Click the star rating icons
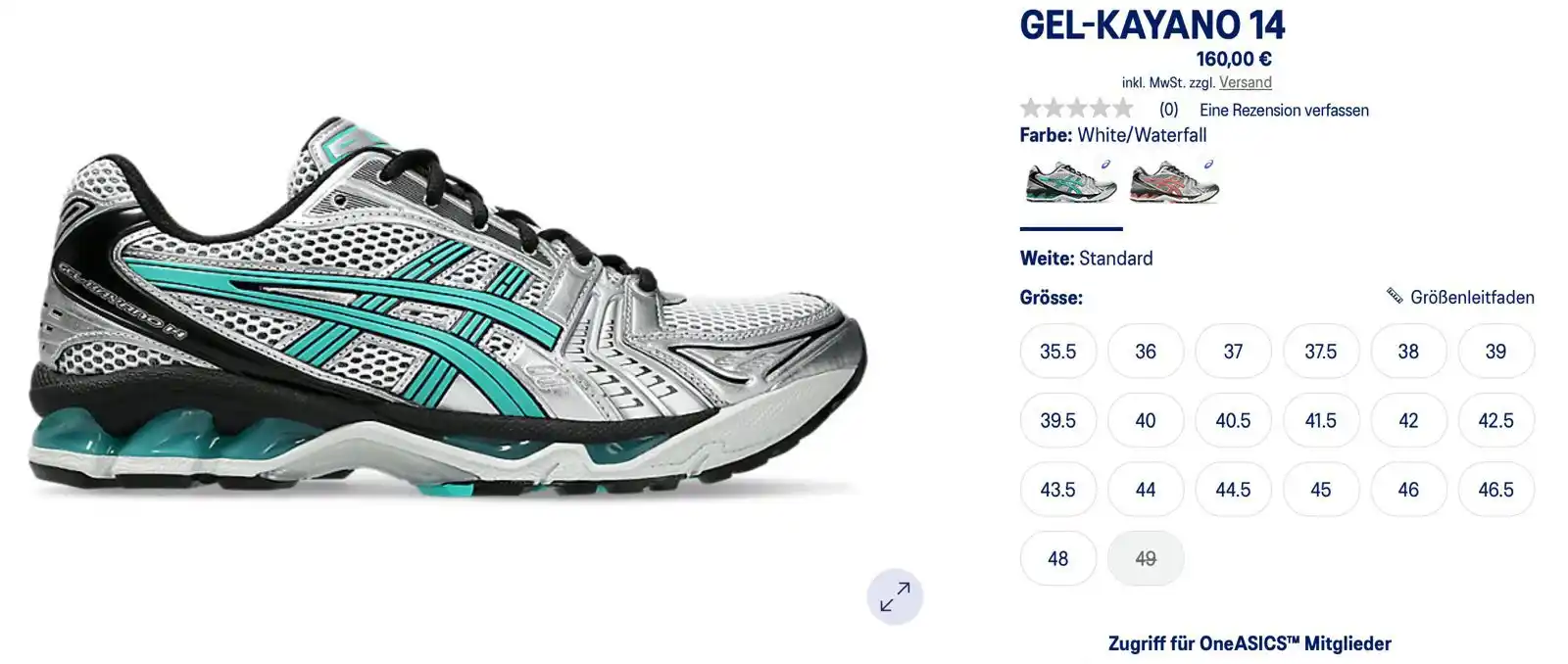The height and width of the screenshot is (664, 1568). pos(1076,109)
